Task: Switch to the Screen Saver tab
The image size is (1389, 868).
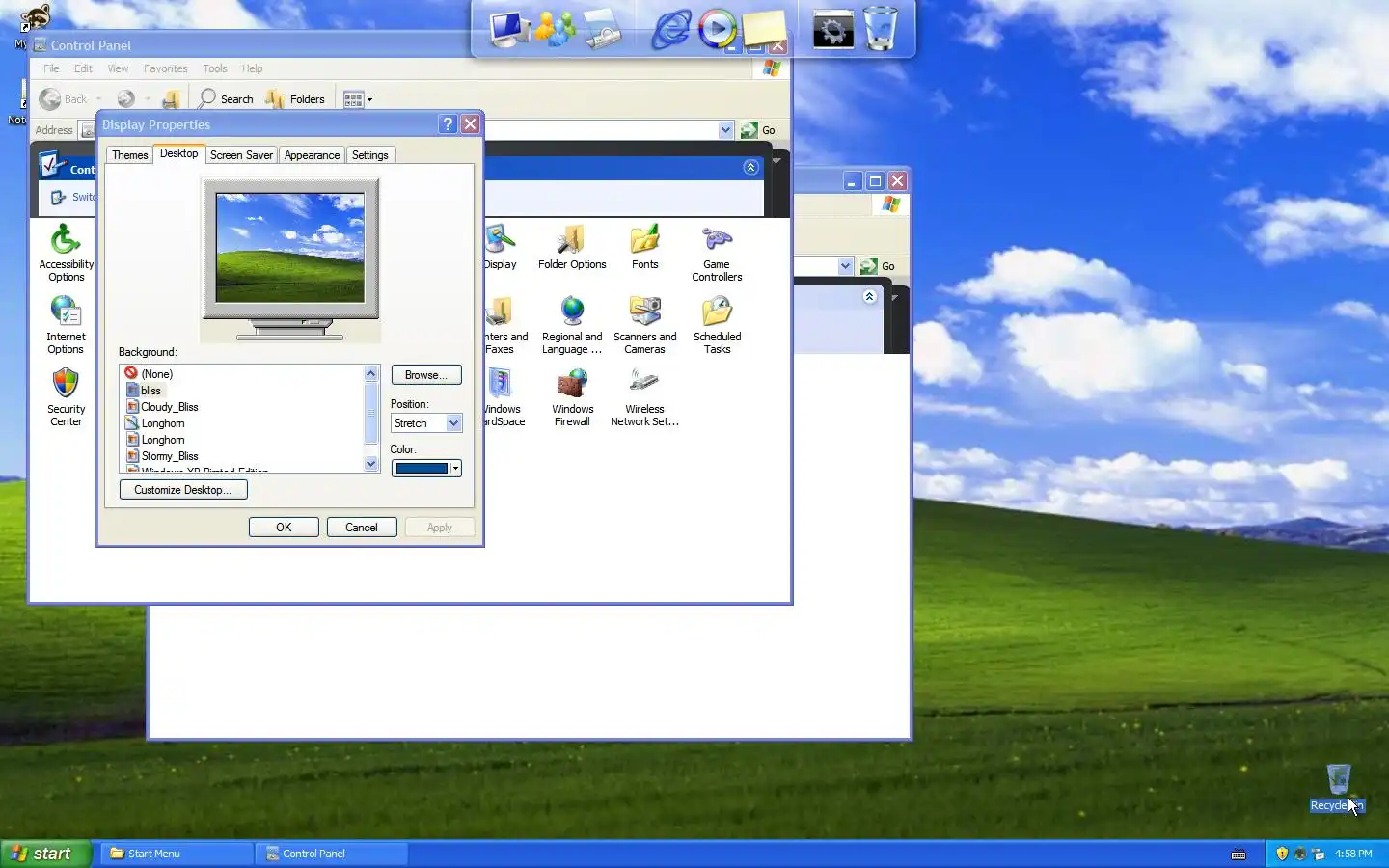Action: point(241,155)
